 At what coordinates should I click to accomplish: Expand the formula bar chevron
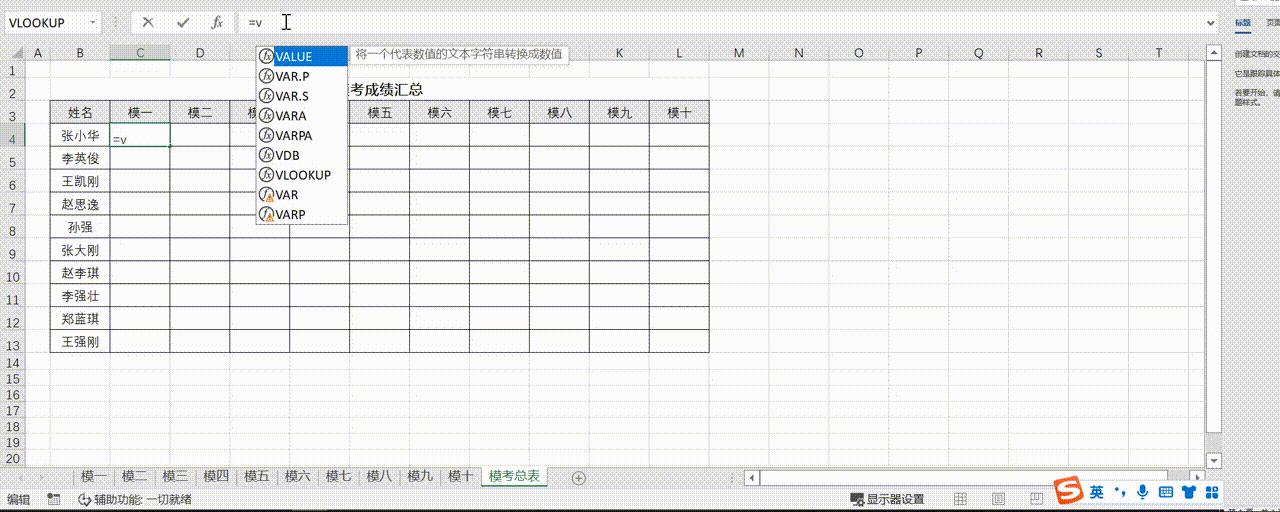tap(1210, 22)
